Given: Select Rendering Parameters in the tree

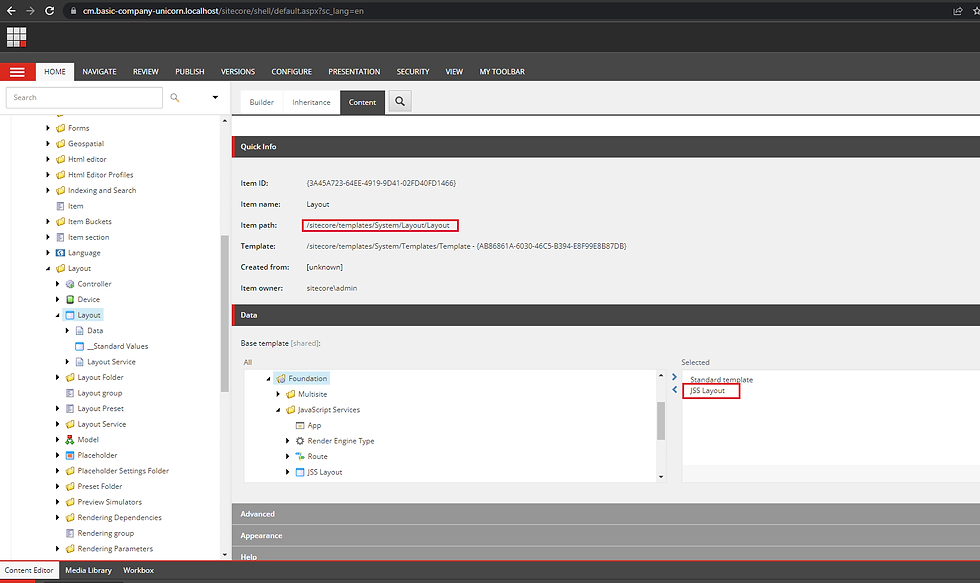Looking at the screenshot, I should click(x=115, y=549).
